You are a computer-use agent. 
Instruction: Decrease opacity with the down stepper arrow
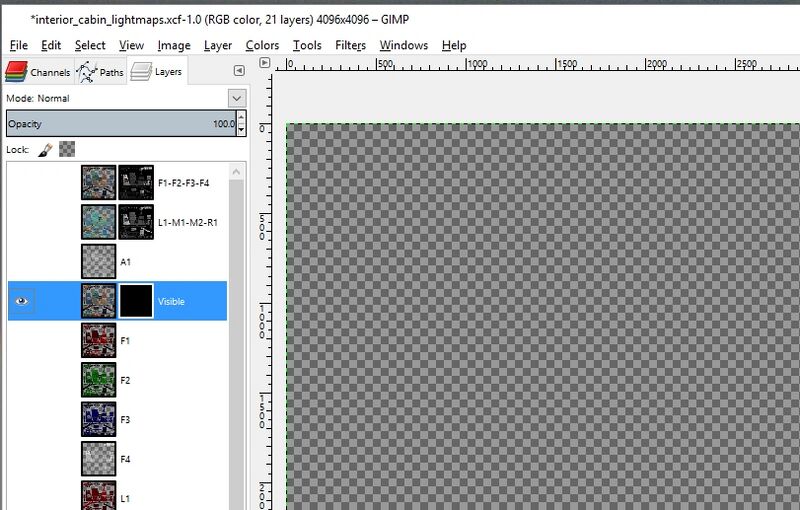point(241,130)
